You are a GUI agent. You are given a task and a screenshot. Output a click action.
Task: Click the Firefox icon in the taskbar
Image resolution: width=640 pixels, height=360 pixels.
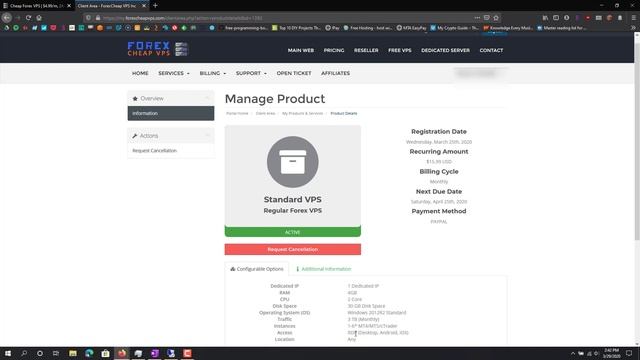pos(122,353)
